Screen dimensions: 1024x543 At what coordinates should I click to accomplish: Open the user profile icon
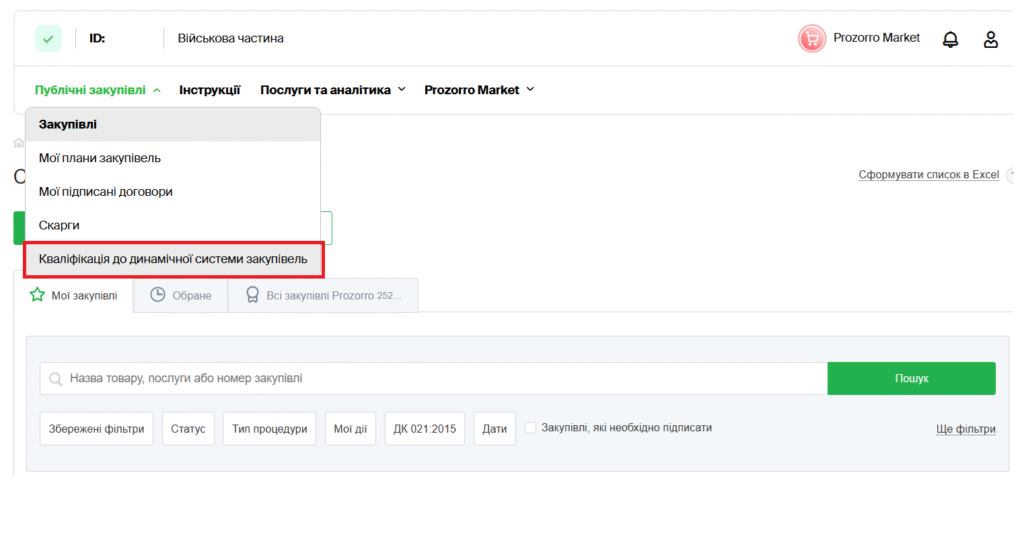tap(990, 39)
